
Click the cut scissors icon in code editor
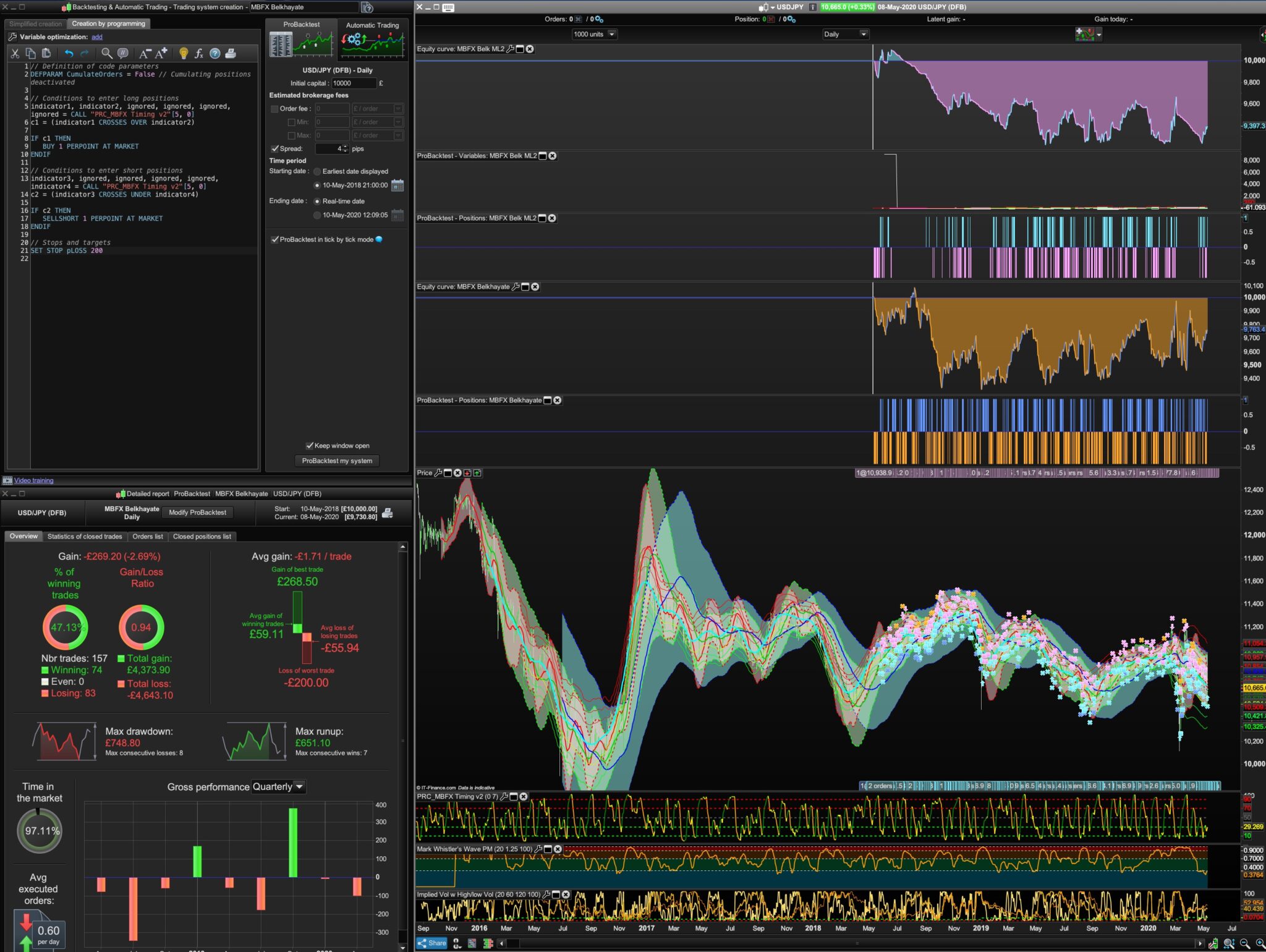coord(15,54)
